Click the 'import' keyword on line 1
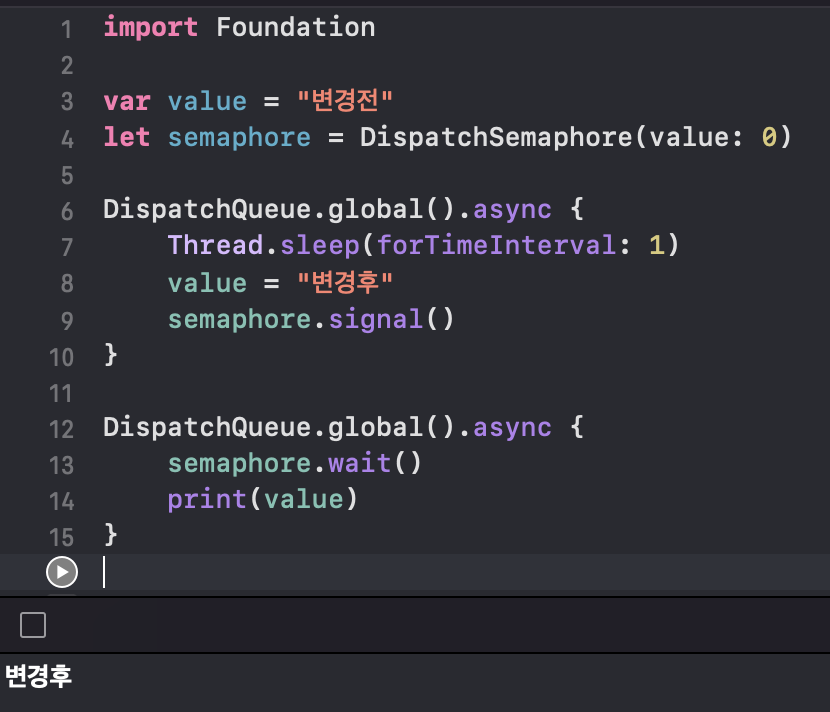Screen dimensions: 830x712 point(151,28)
